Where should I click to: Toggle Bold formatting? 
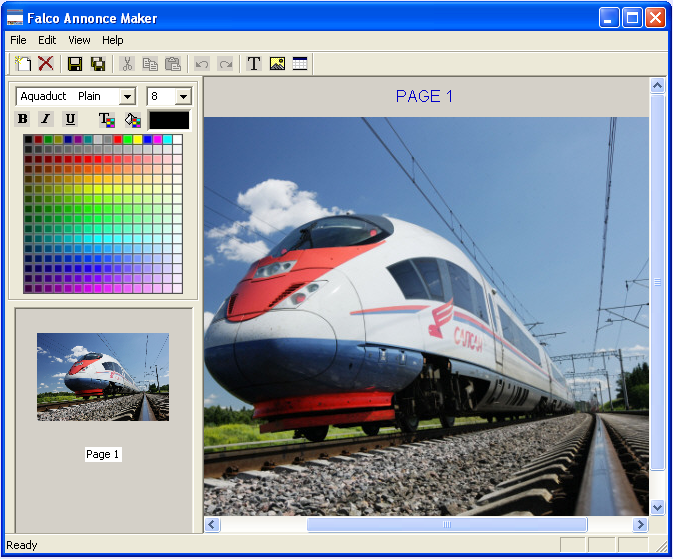pos(23,119)
